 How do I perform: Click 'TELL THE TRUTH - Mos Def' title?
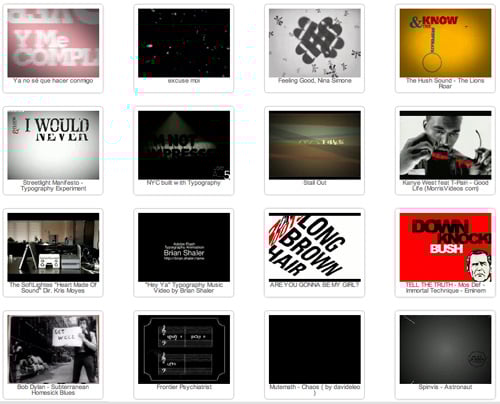[x=445, y=288]
